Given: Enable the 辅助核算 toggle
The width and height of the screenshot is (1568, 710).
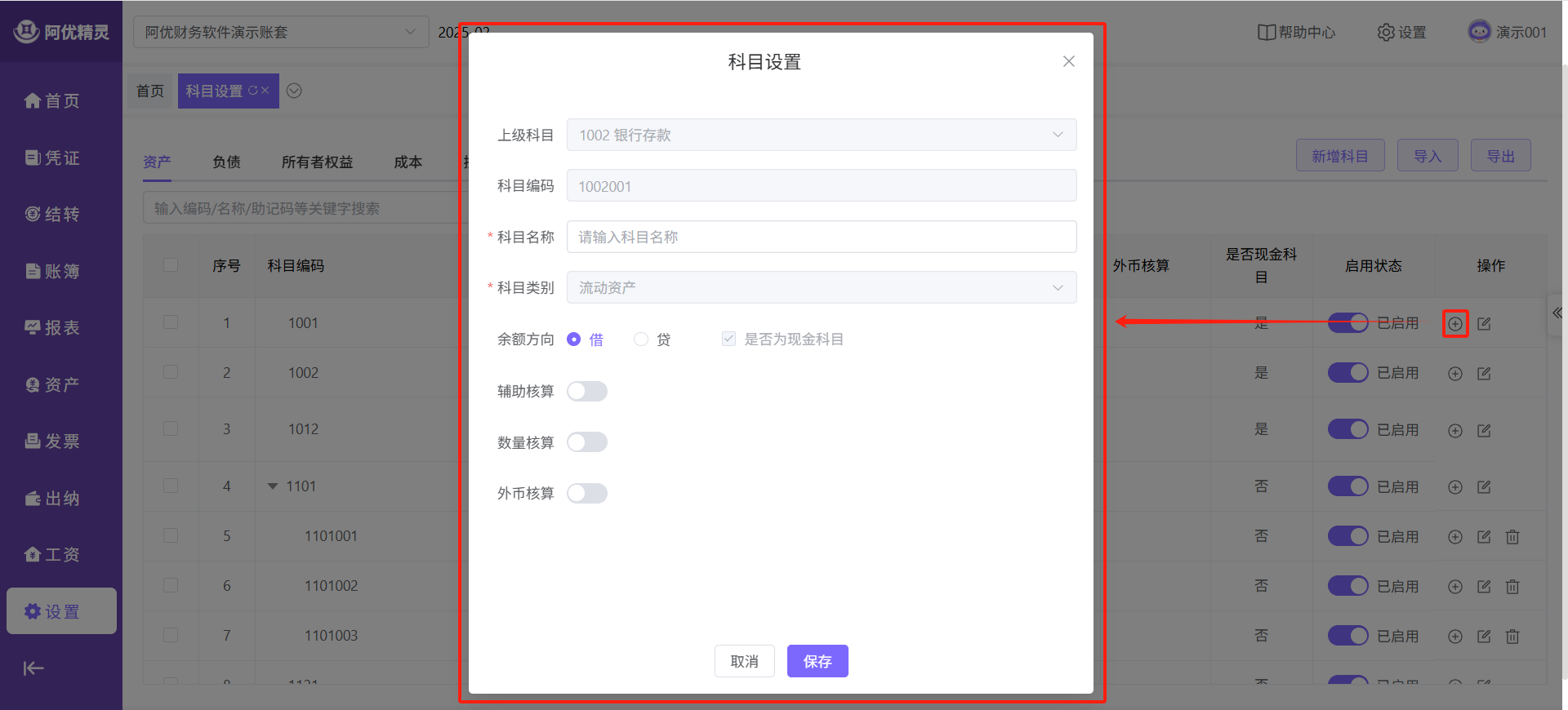Looking at the screenshot, I should [x=587, y=392].
